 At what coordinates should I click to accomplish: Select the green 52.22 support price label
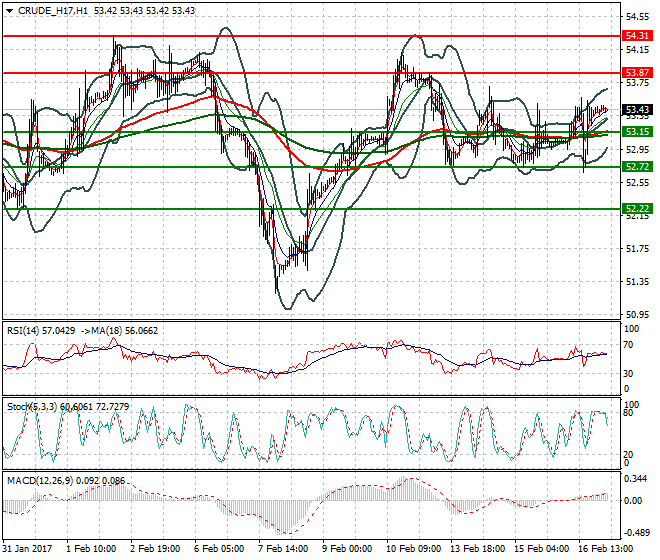(x=637, y=208)
